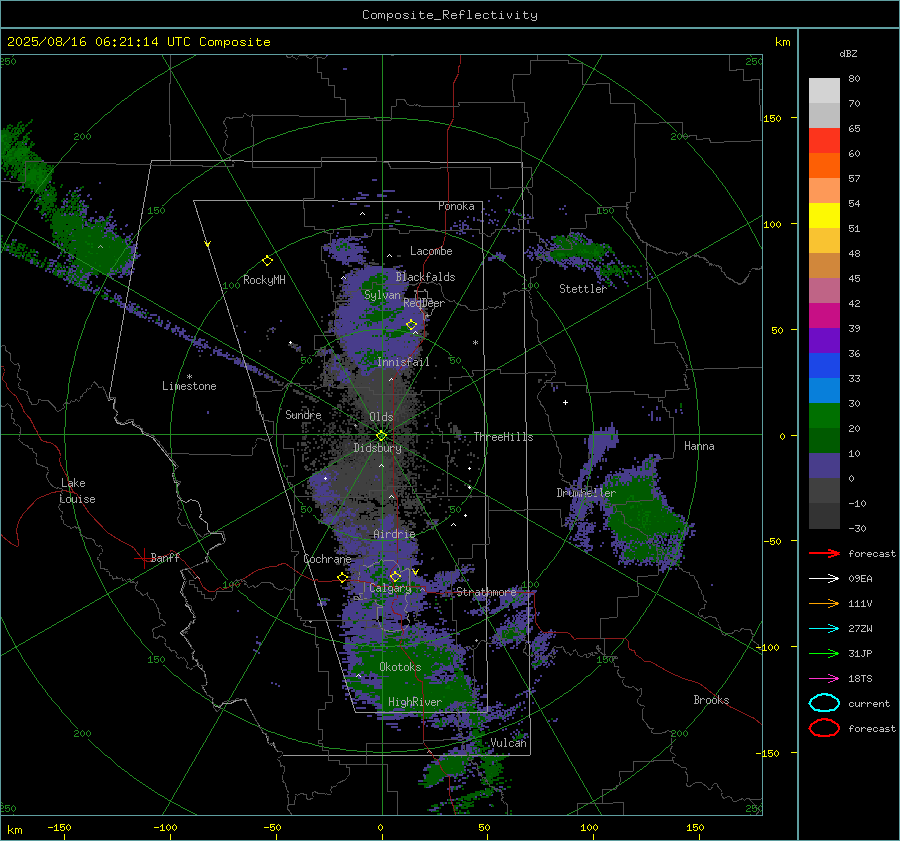Click the Sylvan label
This screenshot has width=900, height=841.
382,295
